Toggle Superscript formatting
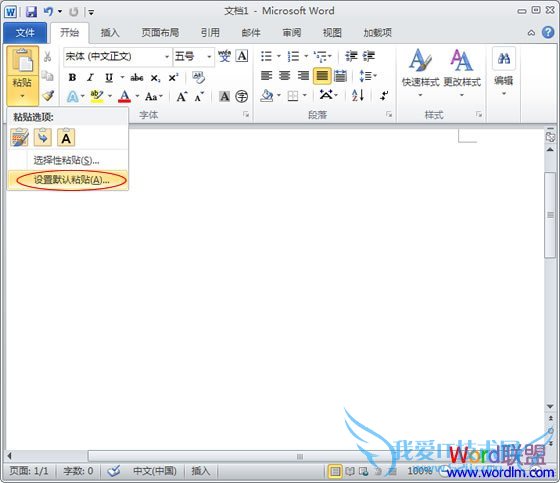Screen dimensions: 560x483 pyautogui.click(x=174, y=77)
